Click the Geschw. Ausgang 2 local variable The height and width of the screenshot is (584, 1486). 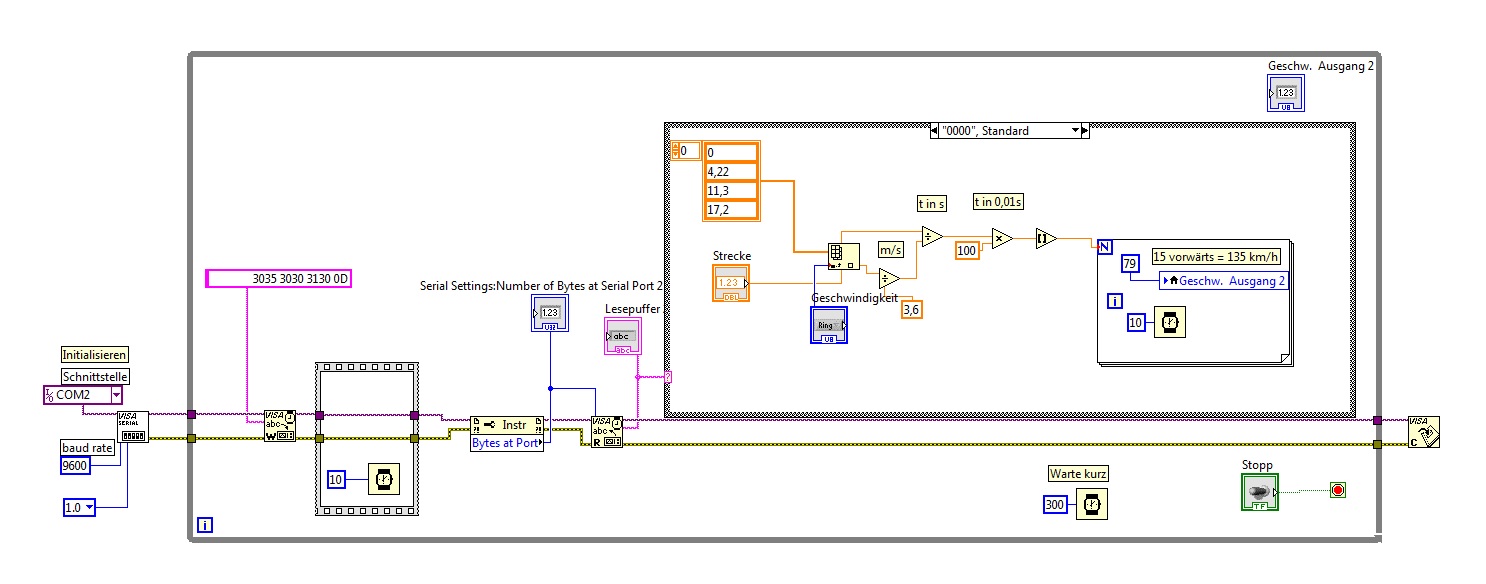[x=1224, y=281]
